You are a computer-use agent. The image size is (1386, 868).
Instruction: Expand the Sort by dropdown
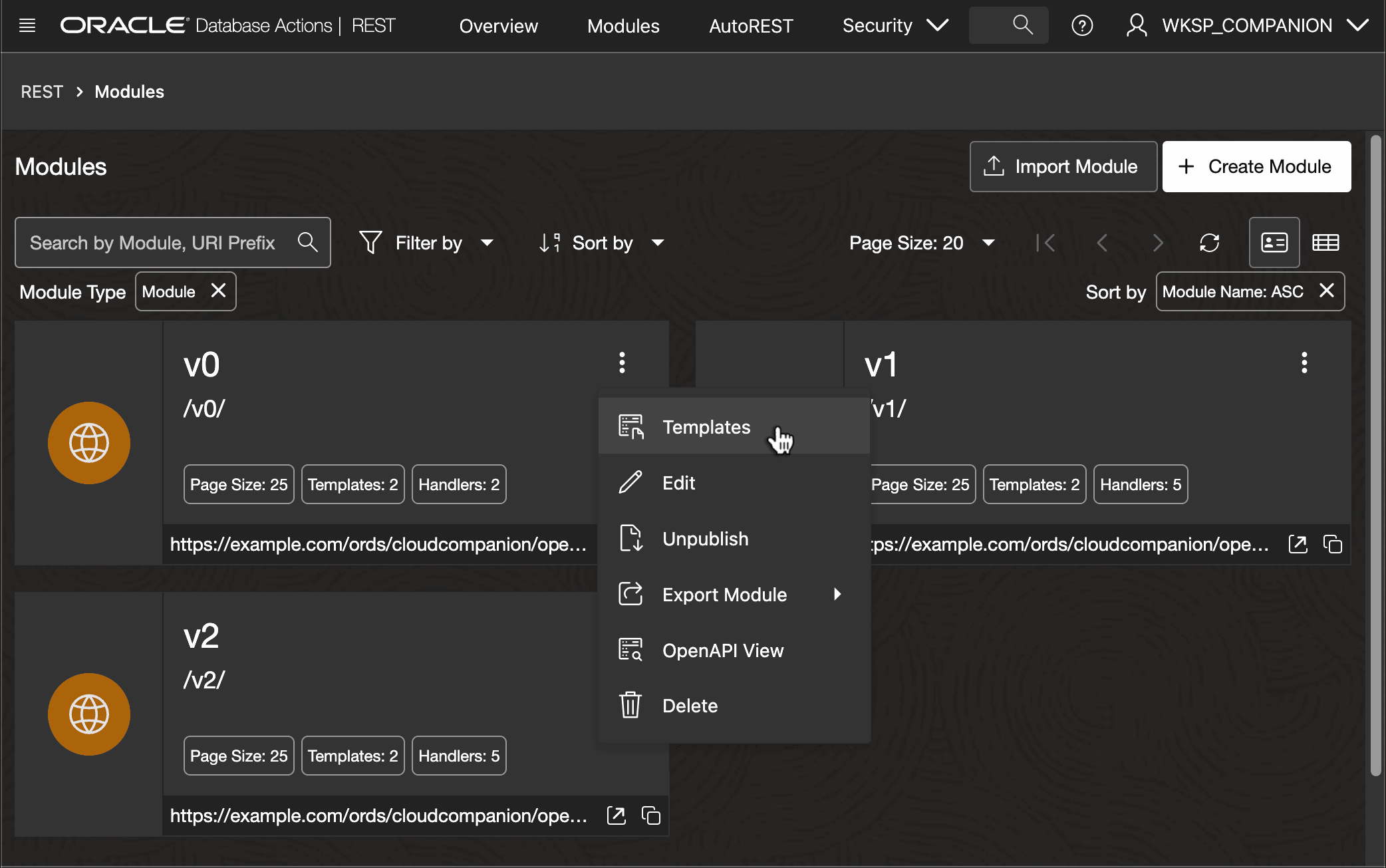pos(602,243)
